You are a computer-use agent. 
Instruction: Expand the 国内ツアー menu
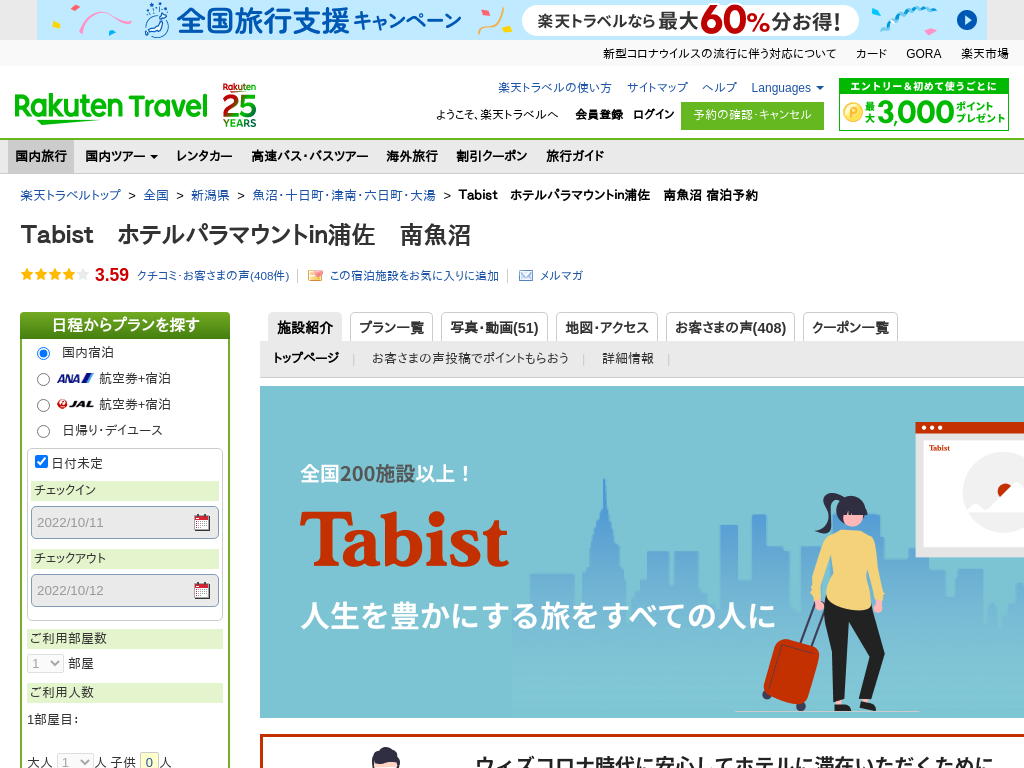[x=121, y=156]
